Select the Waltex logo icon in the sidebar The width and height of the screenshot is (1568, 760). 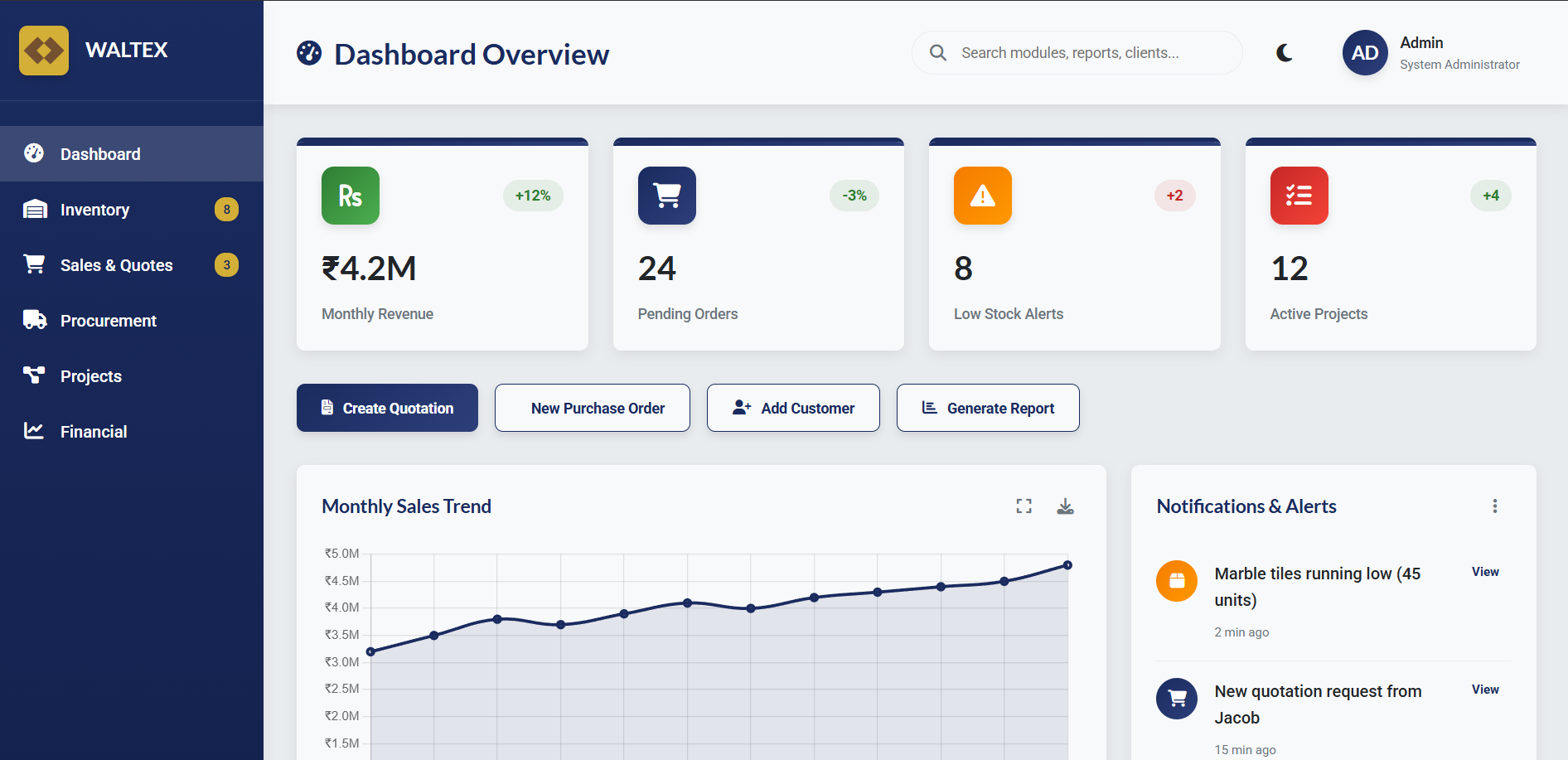tap(43, 50)
